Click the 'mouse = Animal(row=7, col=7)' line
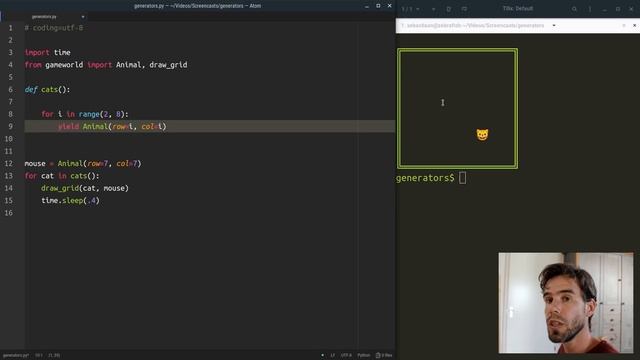This screenshot has width=640, height=360. 83,163
